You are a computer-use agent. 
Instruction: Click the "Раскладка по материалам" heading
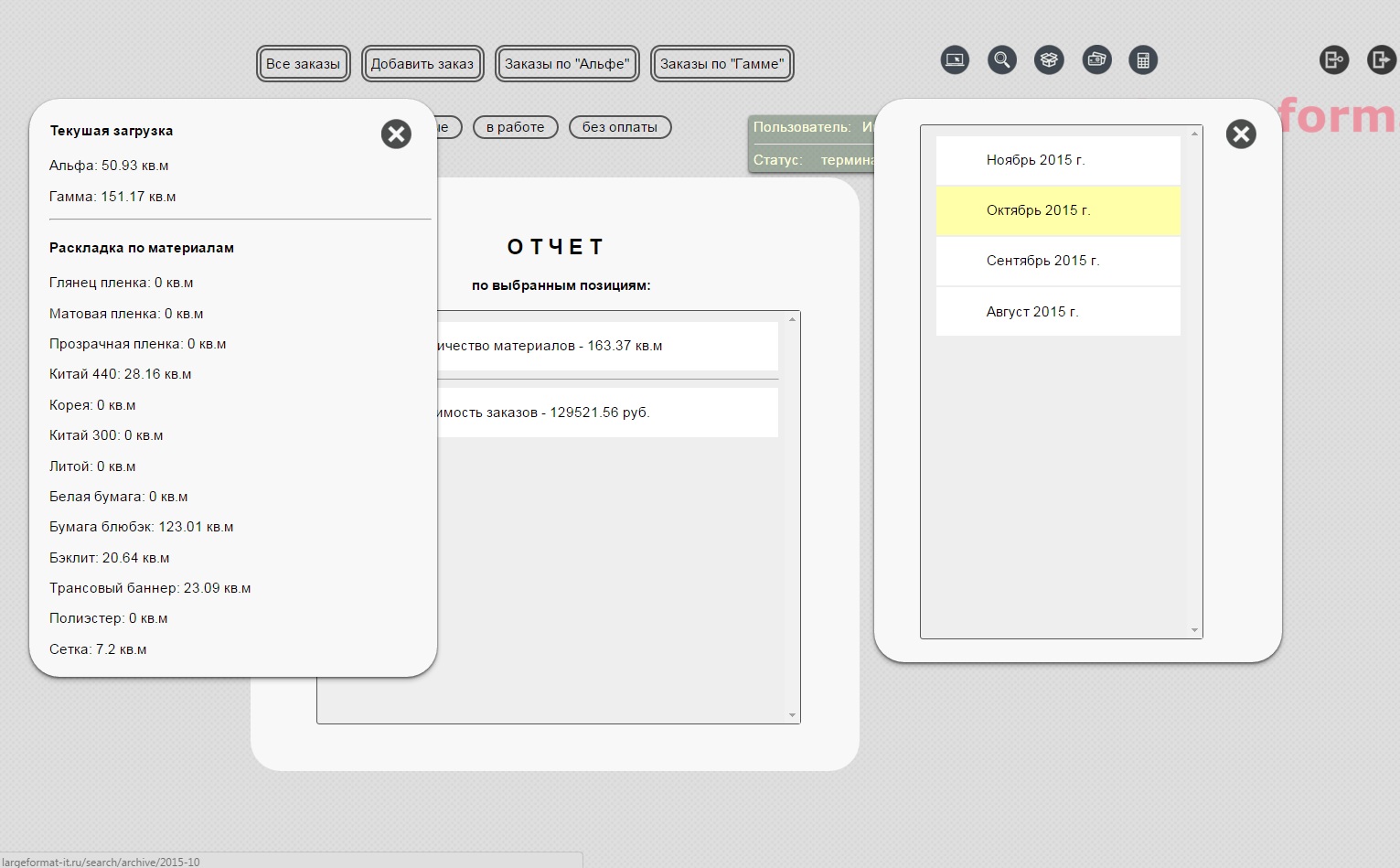coord(142,248)
